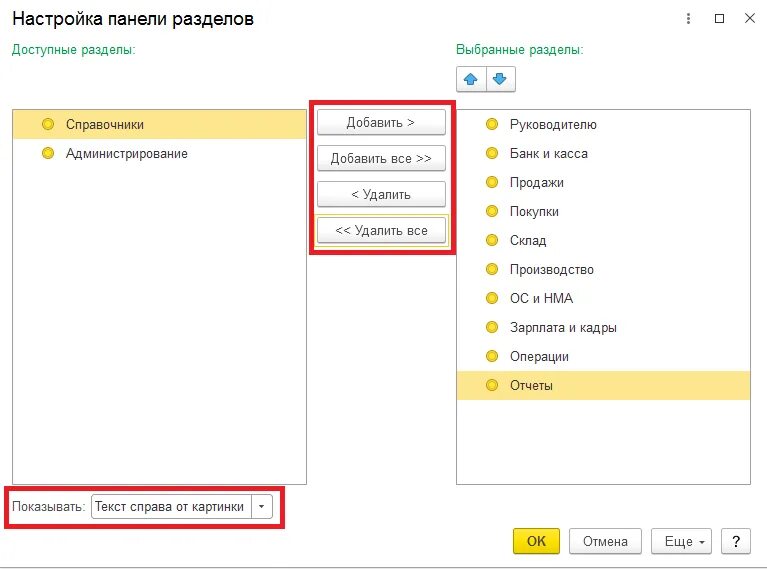Click yellow icon beside Администрирование
Screen dimensions: 767x569
coord(48,153)
